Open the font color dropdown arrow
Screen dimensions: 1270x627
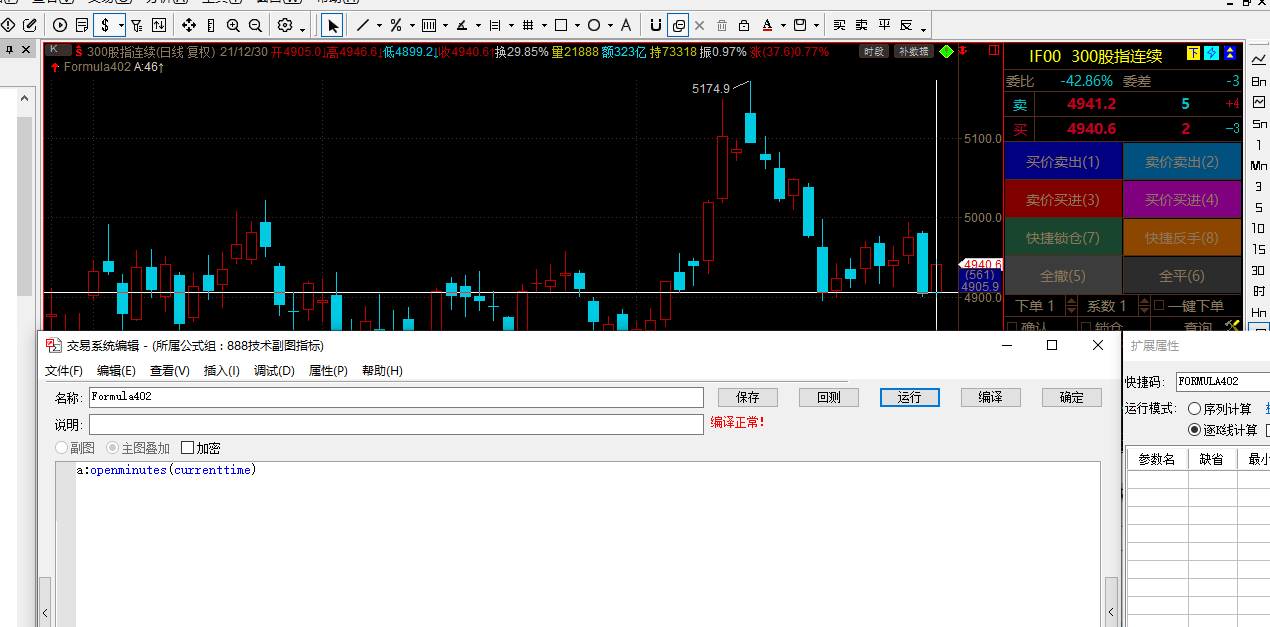783,26
